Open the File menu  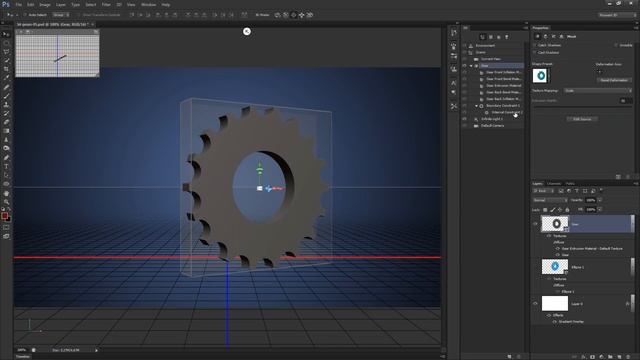click(x=18, y=4)
